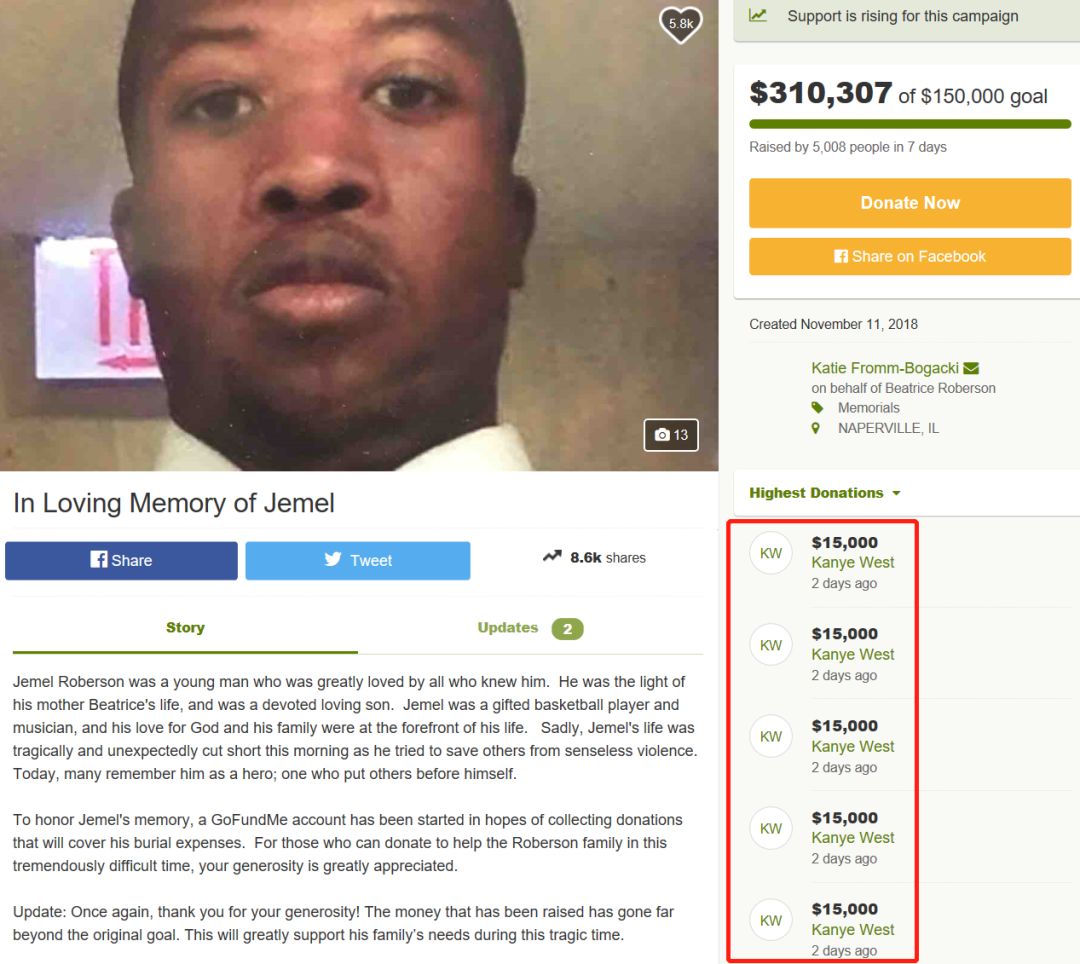
Task: Click the second Kanye West donor name
Action: [x=853, y=654]
